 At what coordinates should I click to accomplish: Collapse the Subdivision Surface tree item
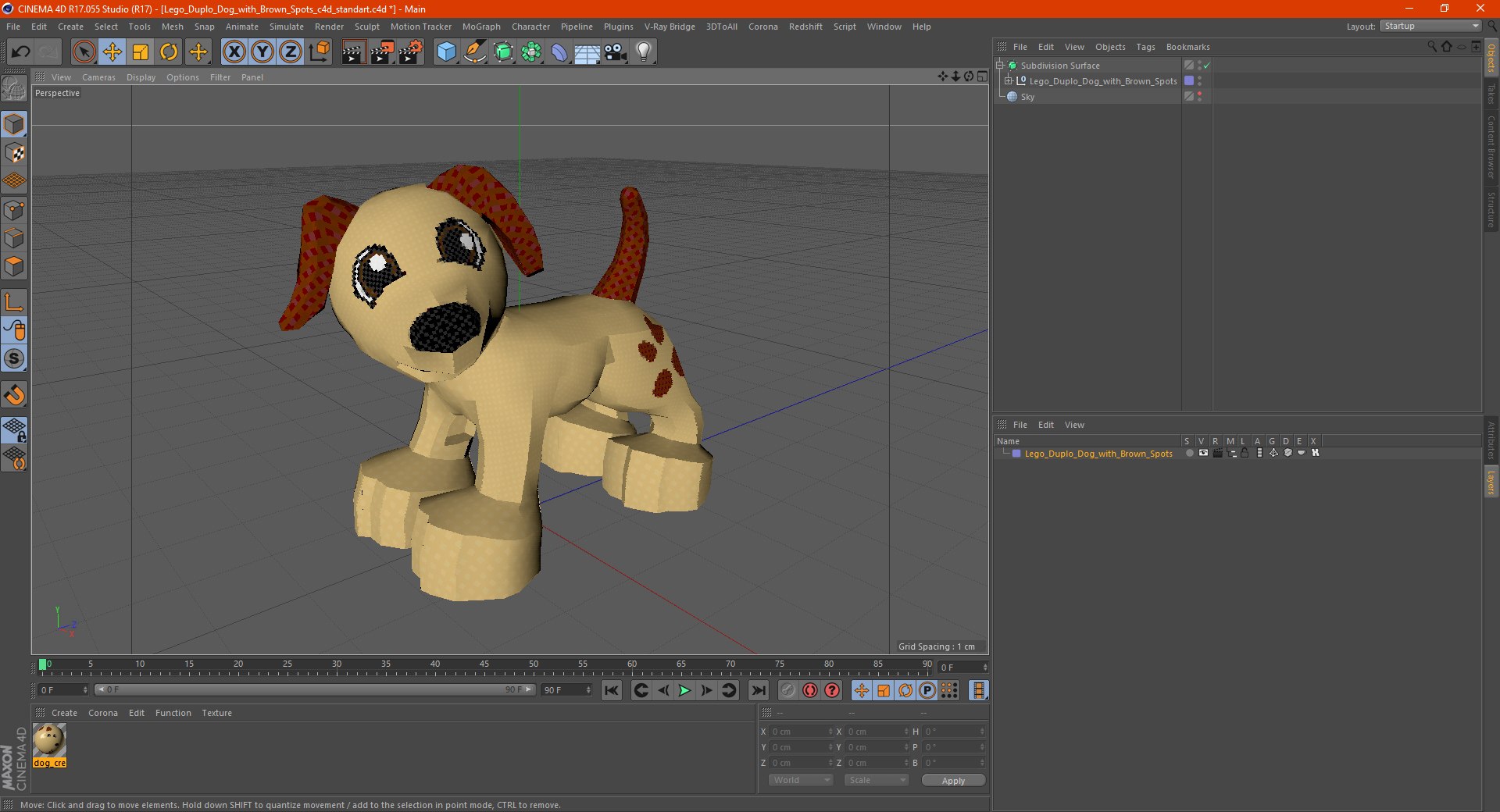pos(999,66)
